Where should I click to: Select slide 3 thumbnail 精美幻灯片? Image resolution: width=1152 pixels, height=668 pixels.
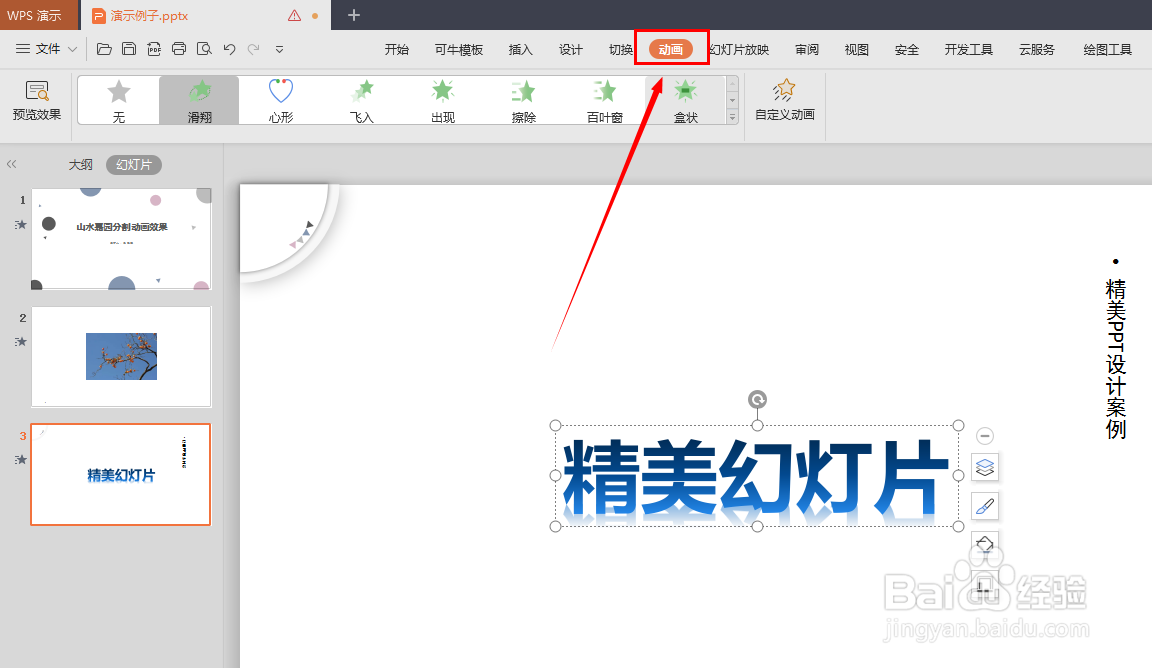pos(120,475)
